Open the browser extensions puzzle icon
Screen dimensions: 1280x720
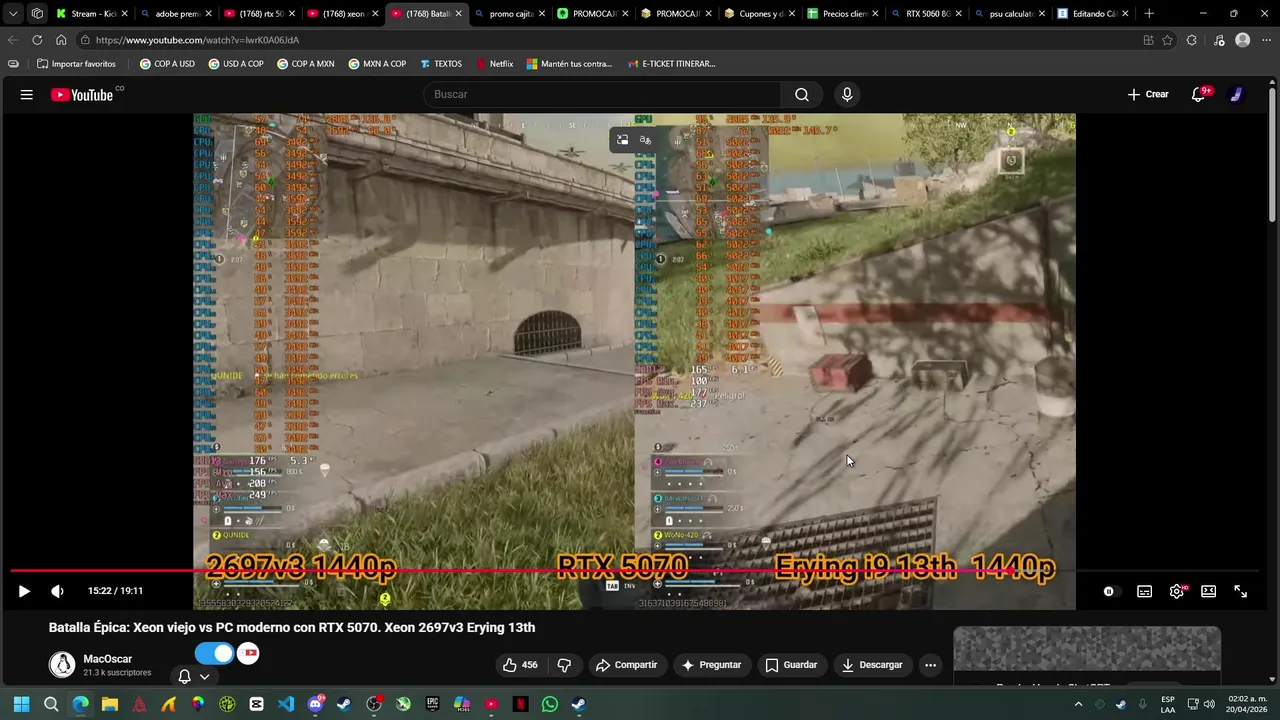[1191, 40]
